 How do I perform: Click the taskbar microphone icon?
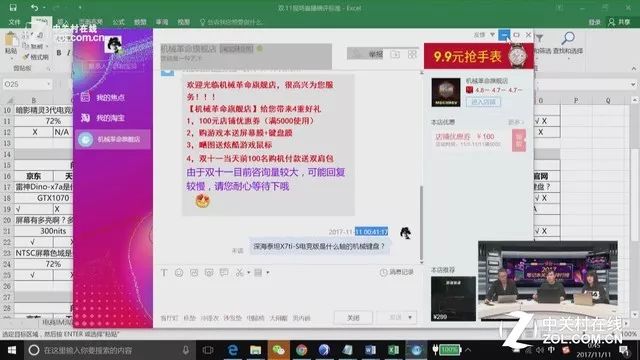(x=186, y=350)
